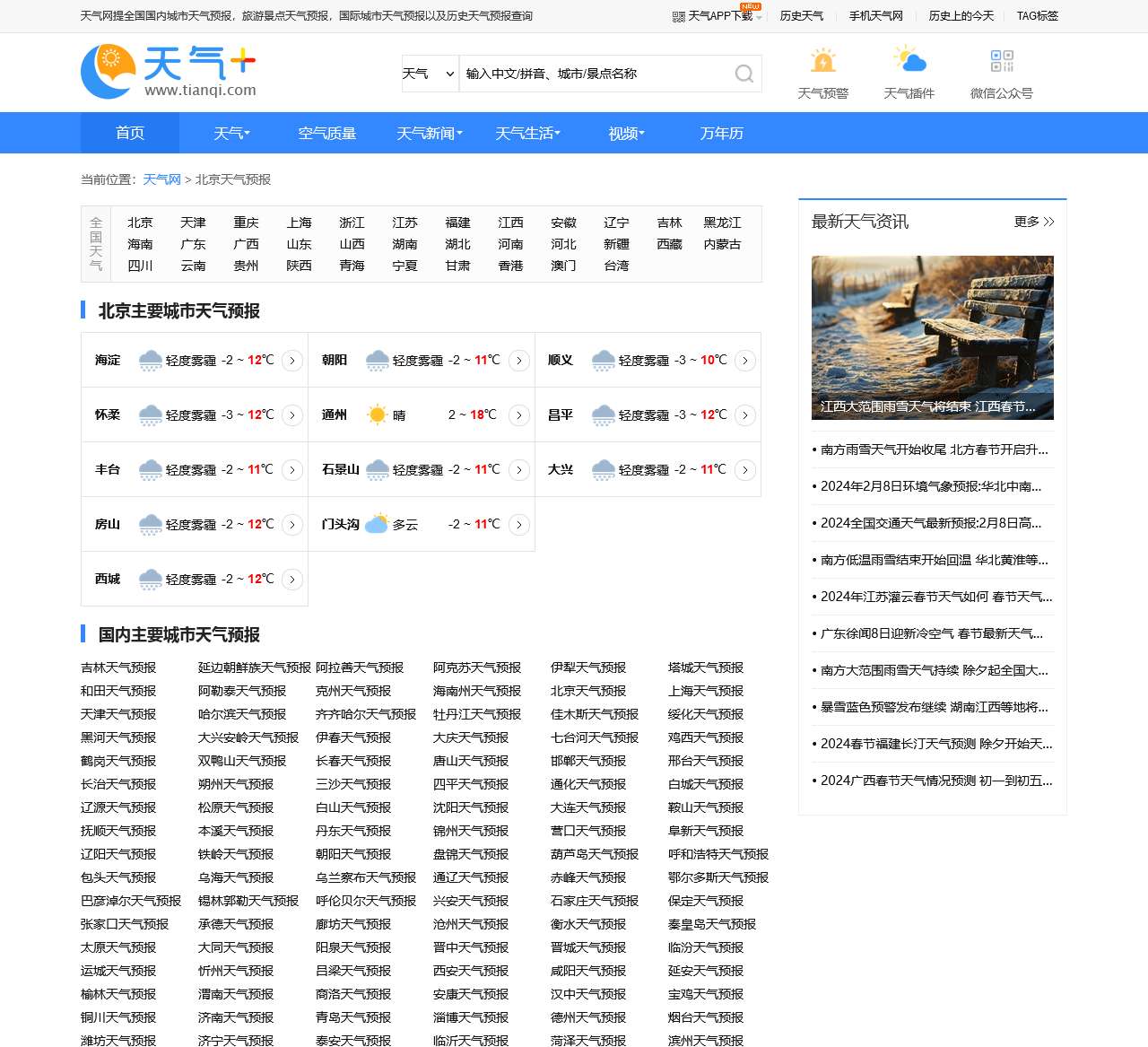The height and width of the screenshot is (1047, 1148).
Task: Click the rain icon next to 海淀
Action: point(151,360)
